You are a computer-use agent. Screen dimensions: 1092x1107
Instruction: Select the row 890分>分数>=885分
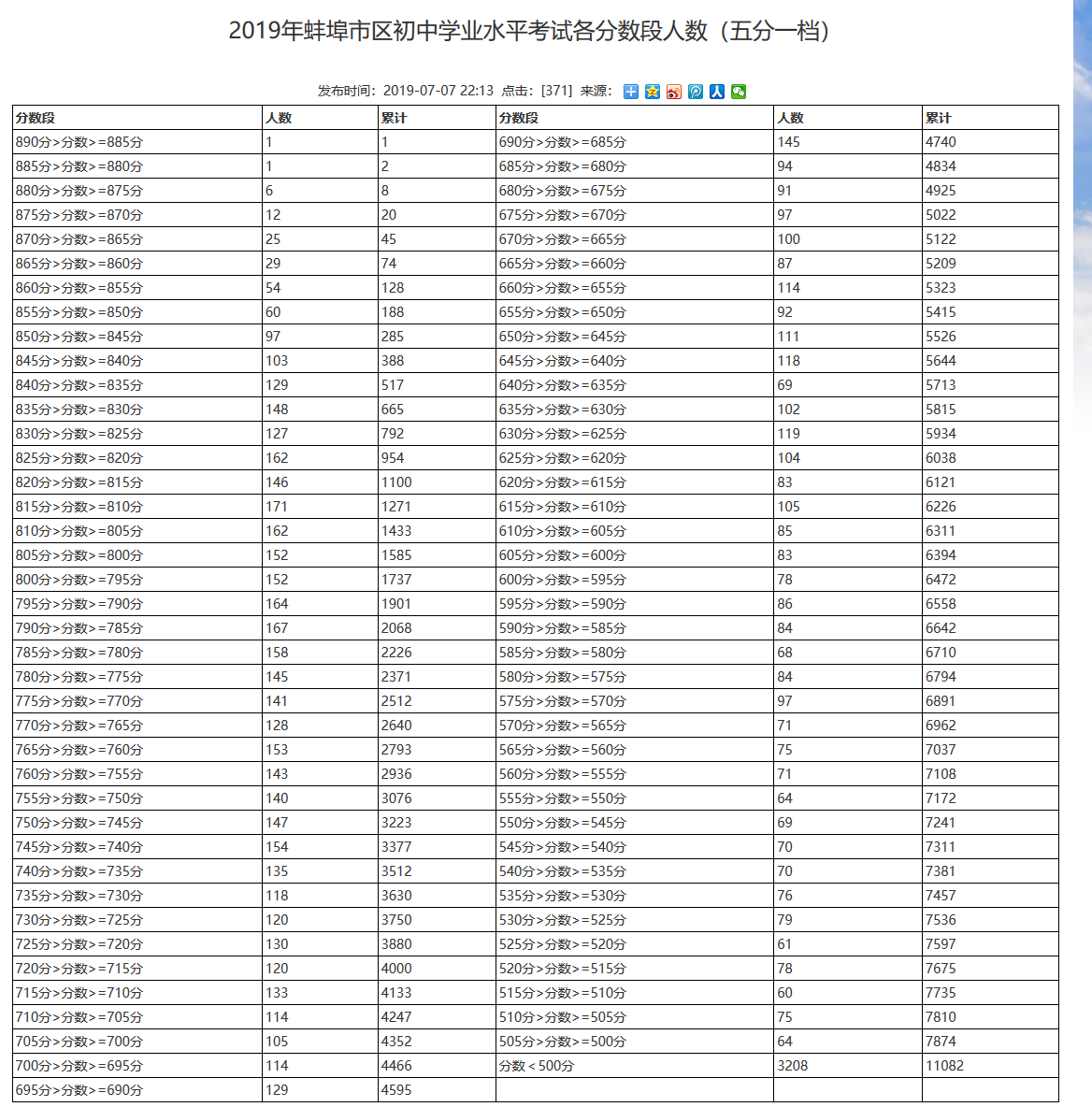[x=73, y=141]
